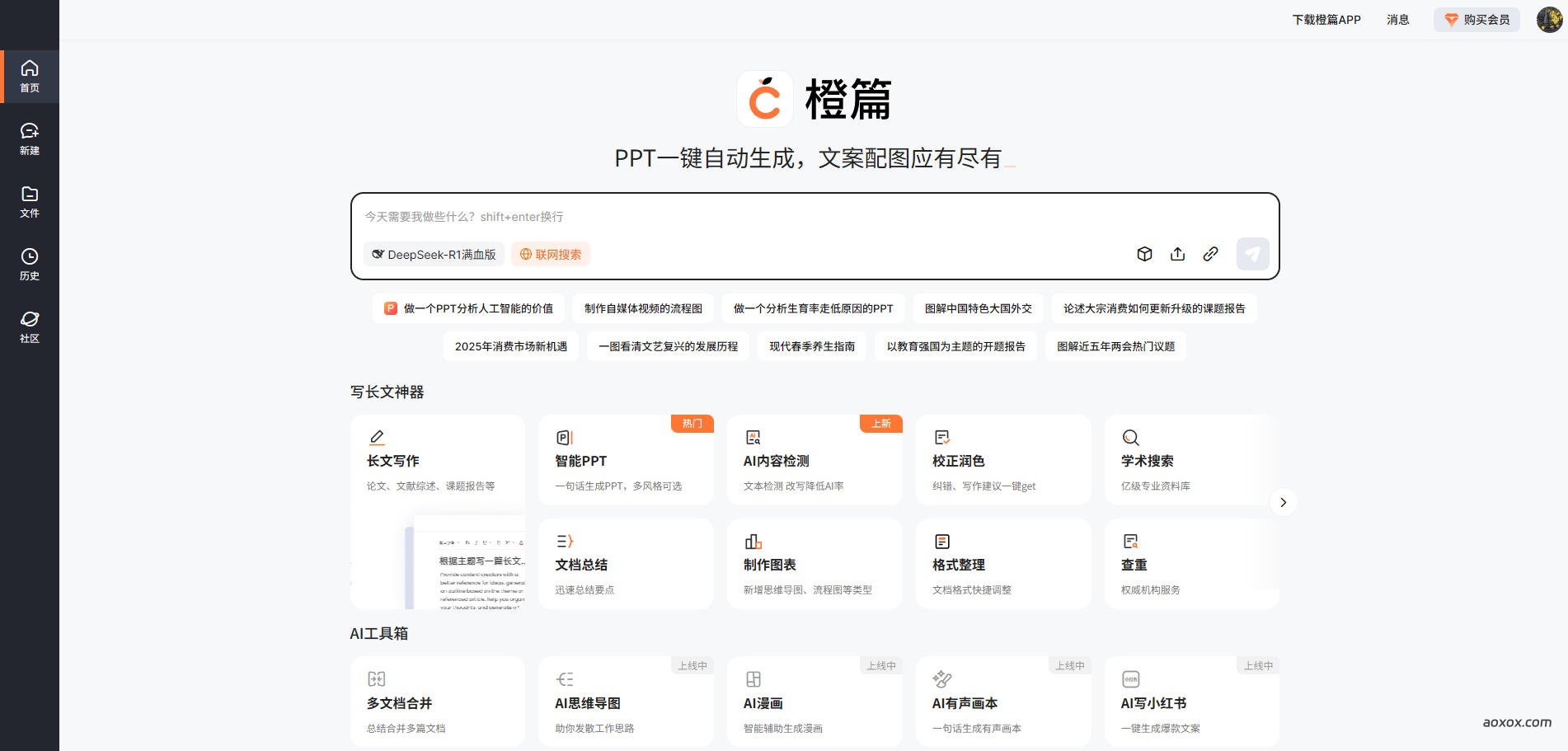Toggle 联网搜索 mode on or off

pyautogui.click(x=550, y=254)
